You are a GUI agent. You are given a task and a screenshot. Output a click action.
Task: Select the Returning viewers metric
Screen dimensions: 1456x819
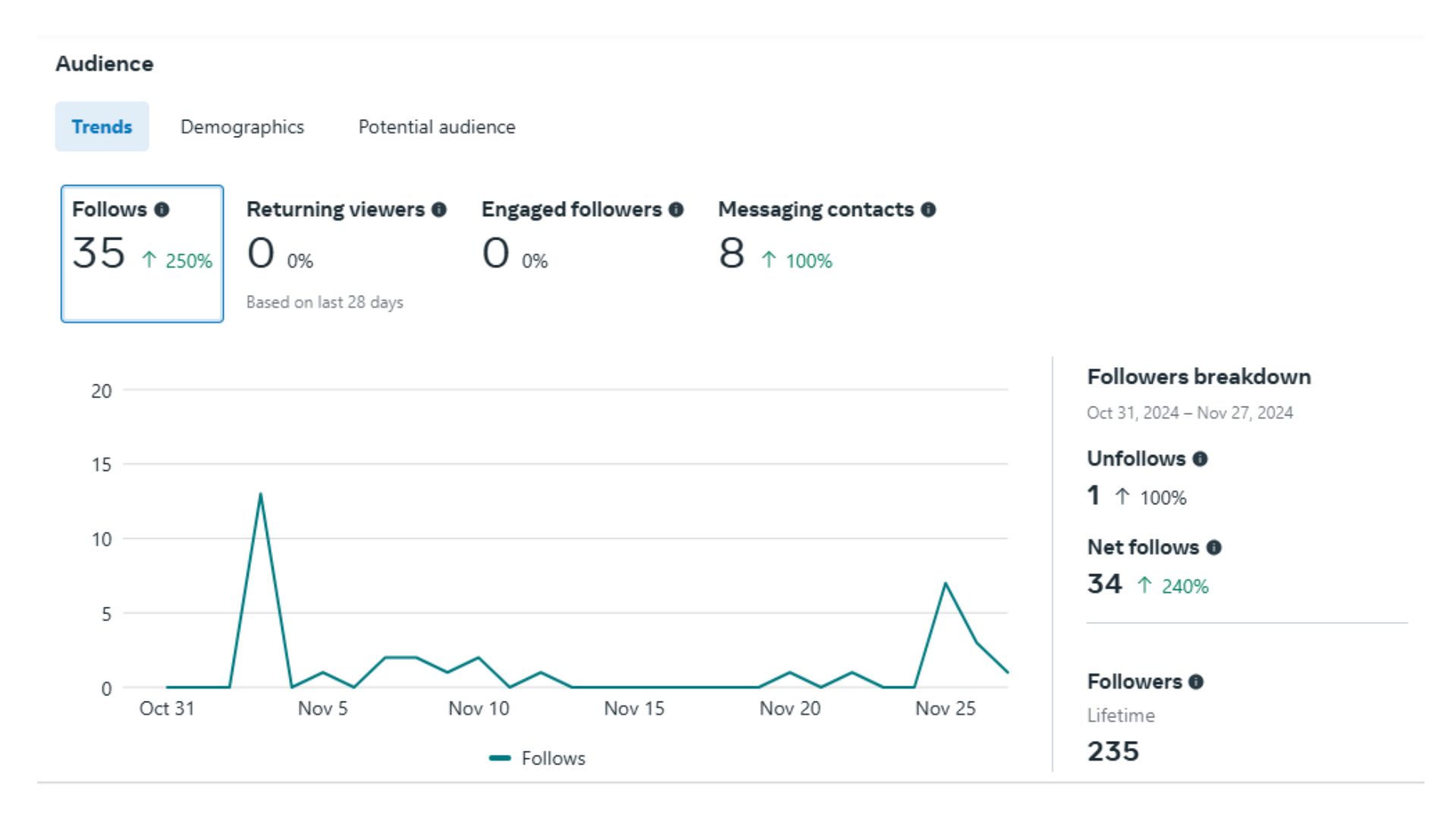(x=347, y=253)
